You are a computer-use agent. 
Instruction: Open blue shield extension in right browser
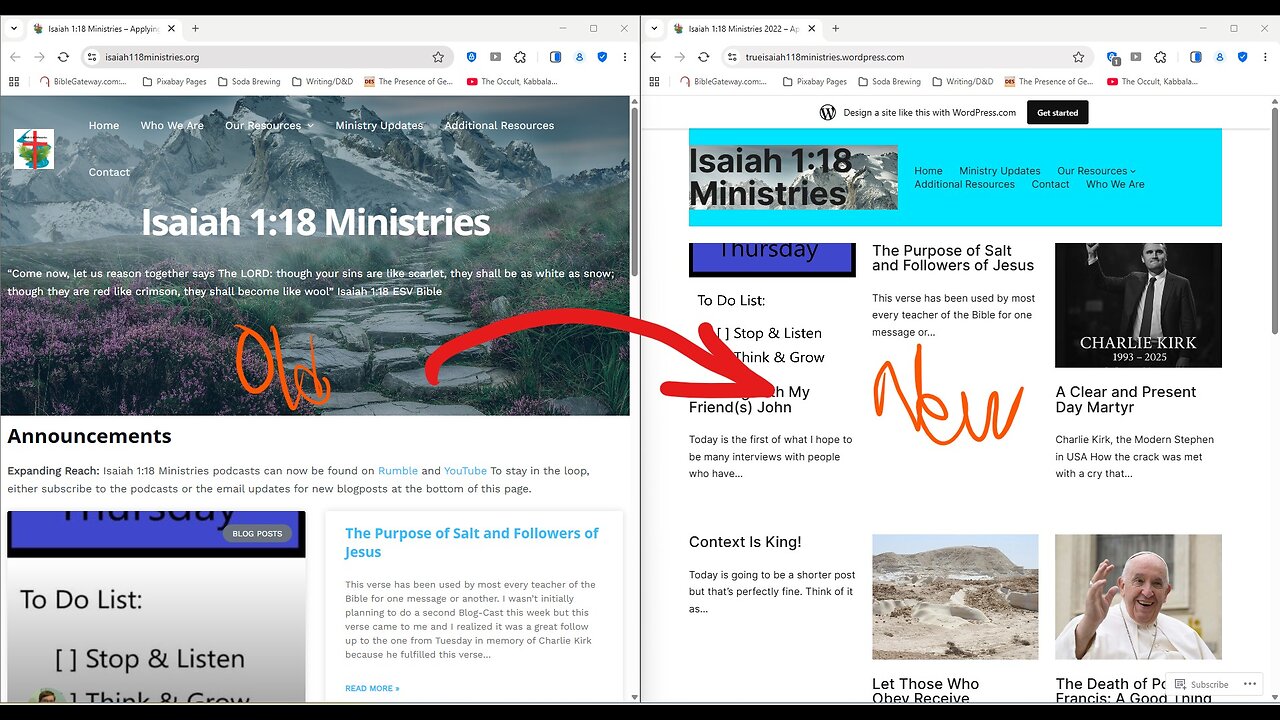(x=1242, y=57)
